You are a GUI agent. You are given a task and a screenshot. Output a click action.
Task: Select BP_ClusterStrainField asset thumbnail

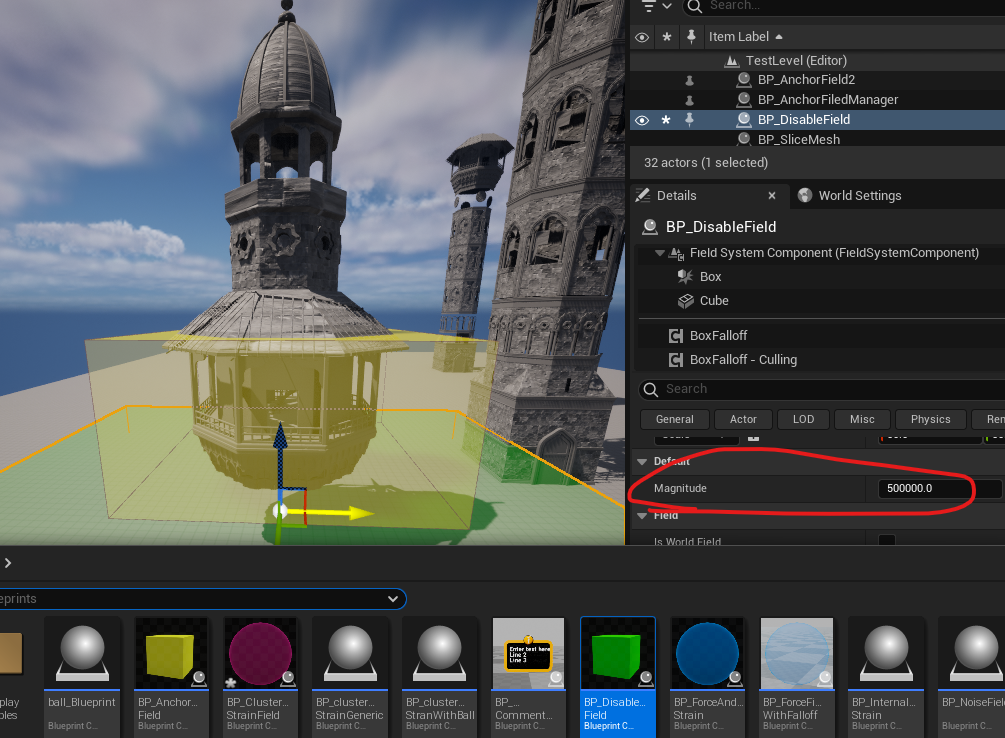click(x=260, y=653)
